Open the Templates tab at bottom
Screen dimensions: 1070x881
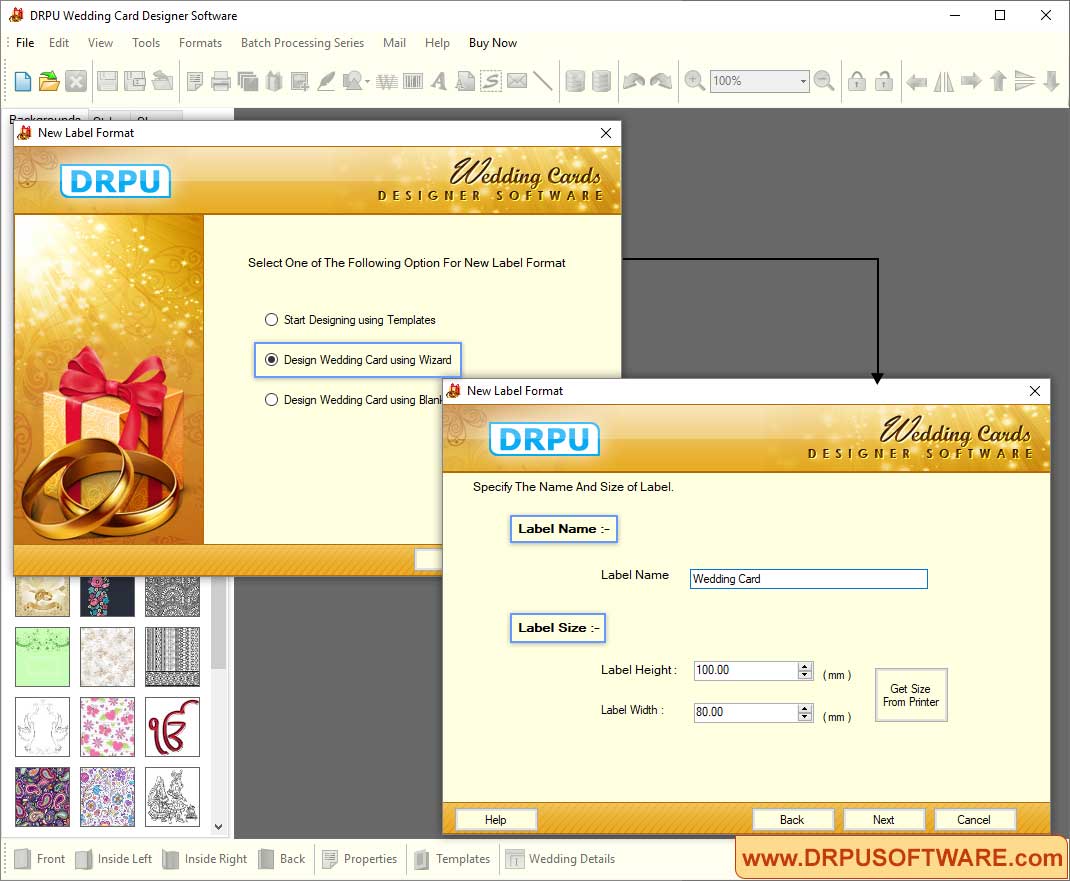tap(452, 858)
